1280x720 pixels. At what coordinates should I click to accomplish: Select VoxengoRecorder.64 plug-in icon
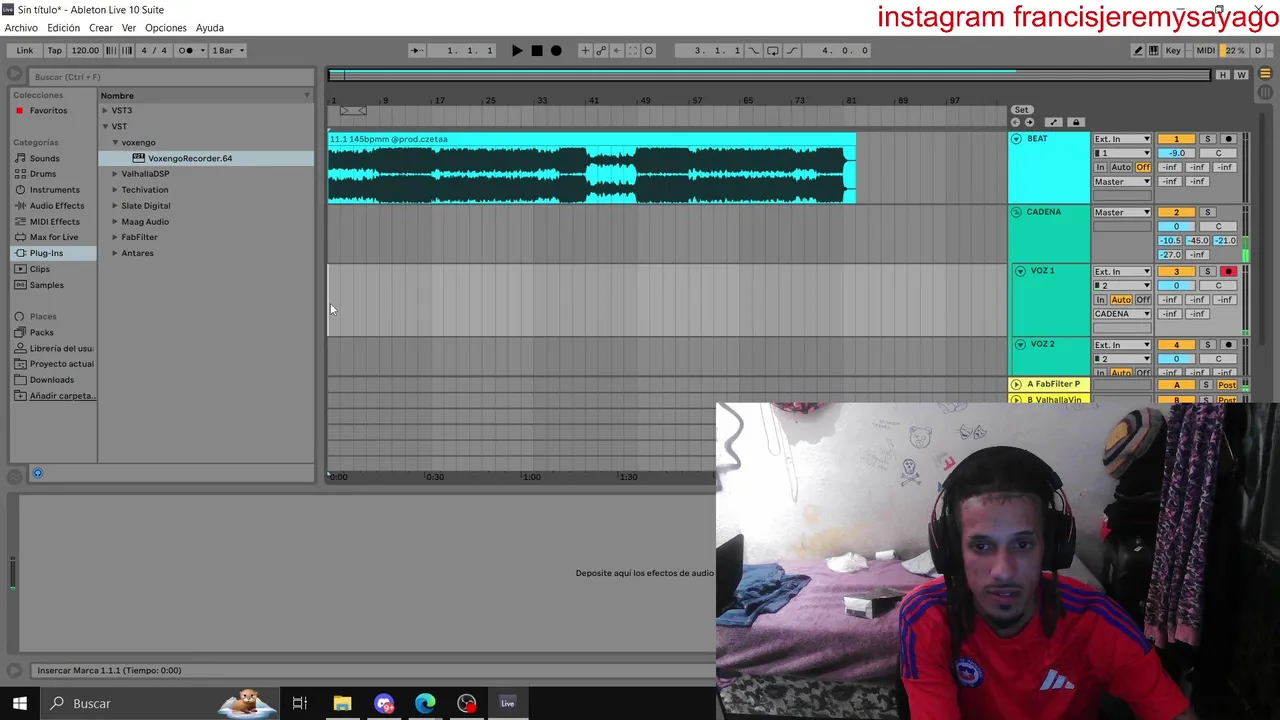(x=139, y=158)
